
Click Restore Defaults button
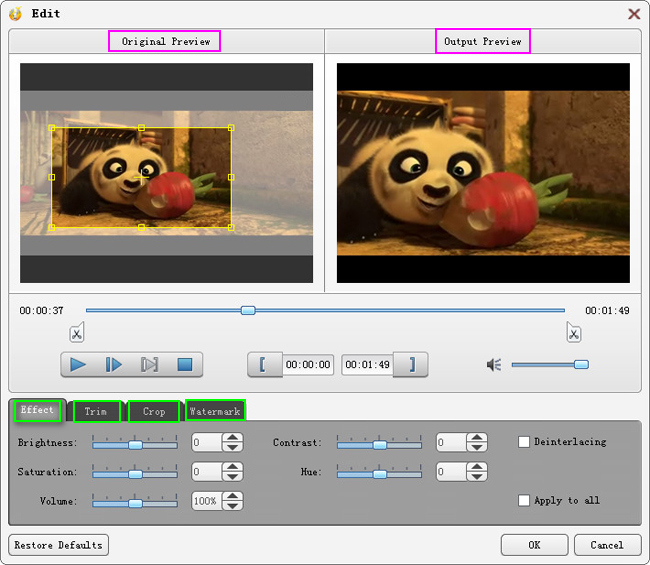coord(58,545)
